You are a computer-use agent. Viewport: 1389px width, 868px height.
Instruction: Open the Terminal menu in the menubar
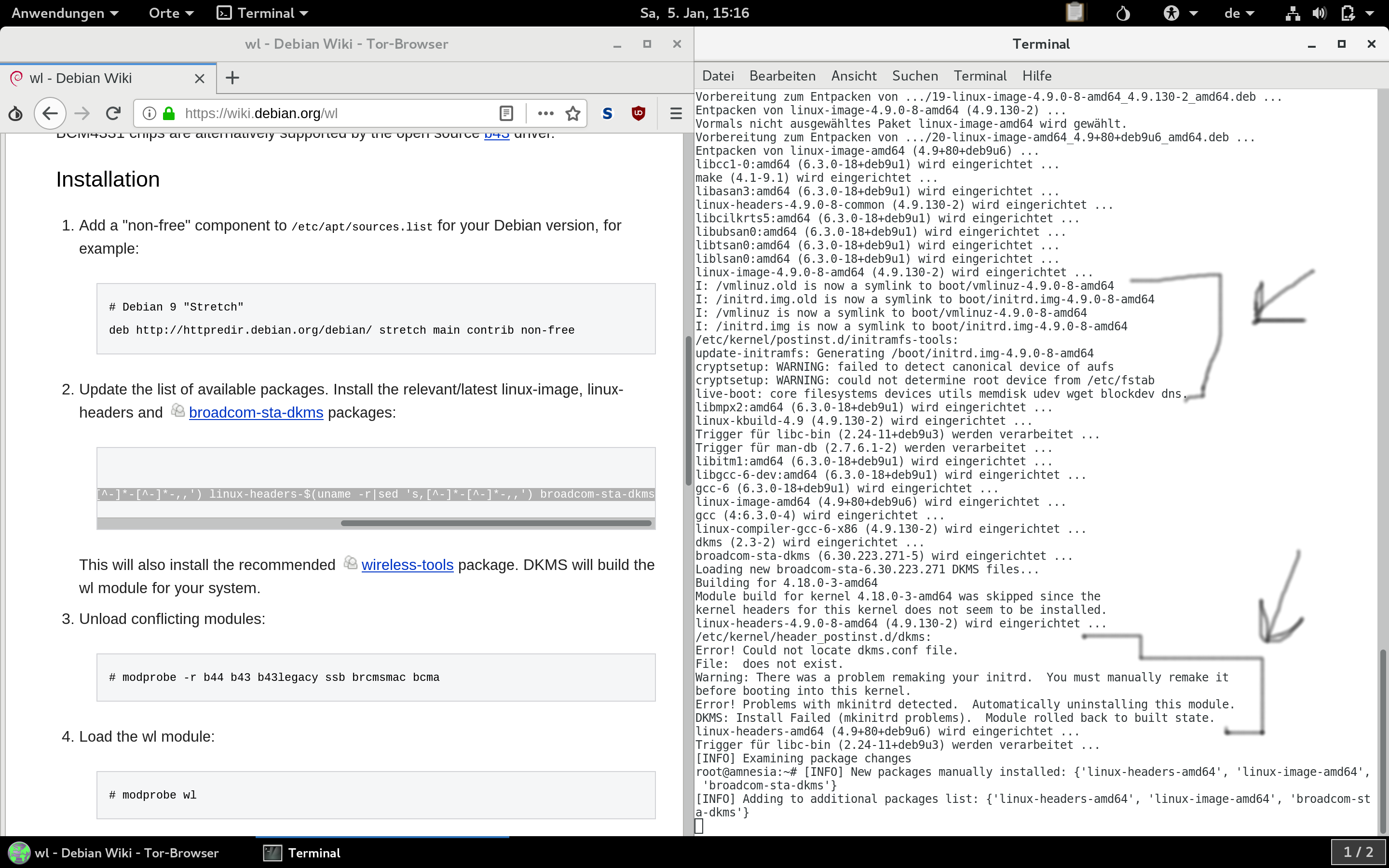[980, 76]
